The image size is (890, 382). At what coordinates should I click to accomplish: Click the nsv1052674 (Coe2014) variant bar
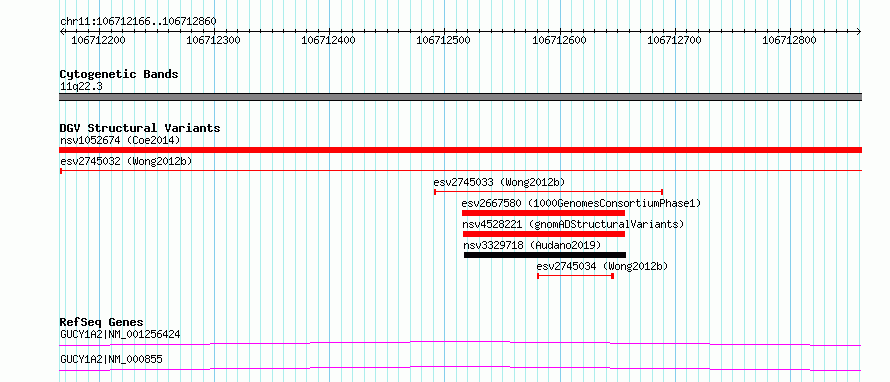tap(460, 150)
